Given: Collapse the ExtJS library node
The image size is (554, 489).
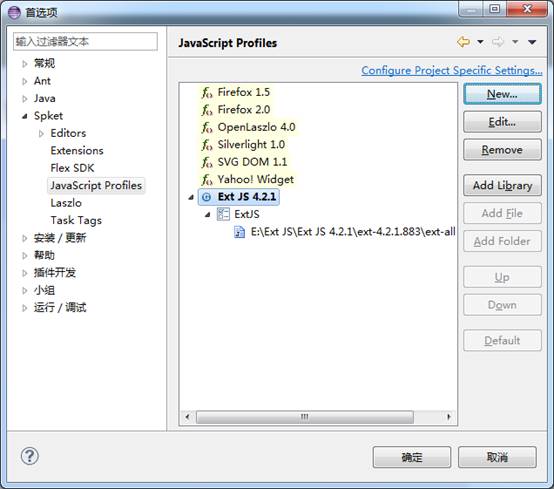Looking at the screenshot, I should click(x=208, y=214).
